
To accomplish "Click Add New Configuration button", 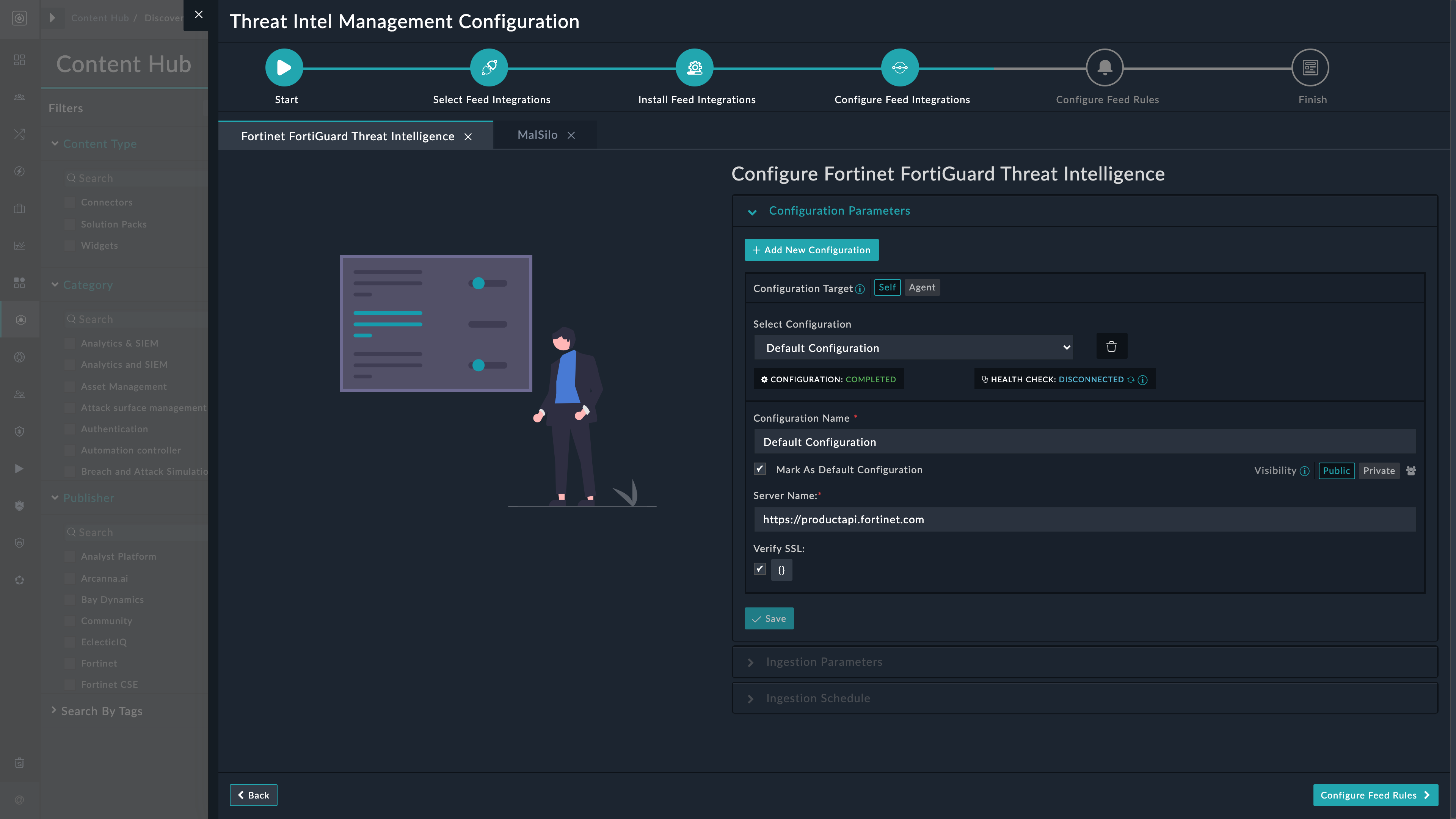I will (811, 250).
